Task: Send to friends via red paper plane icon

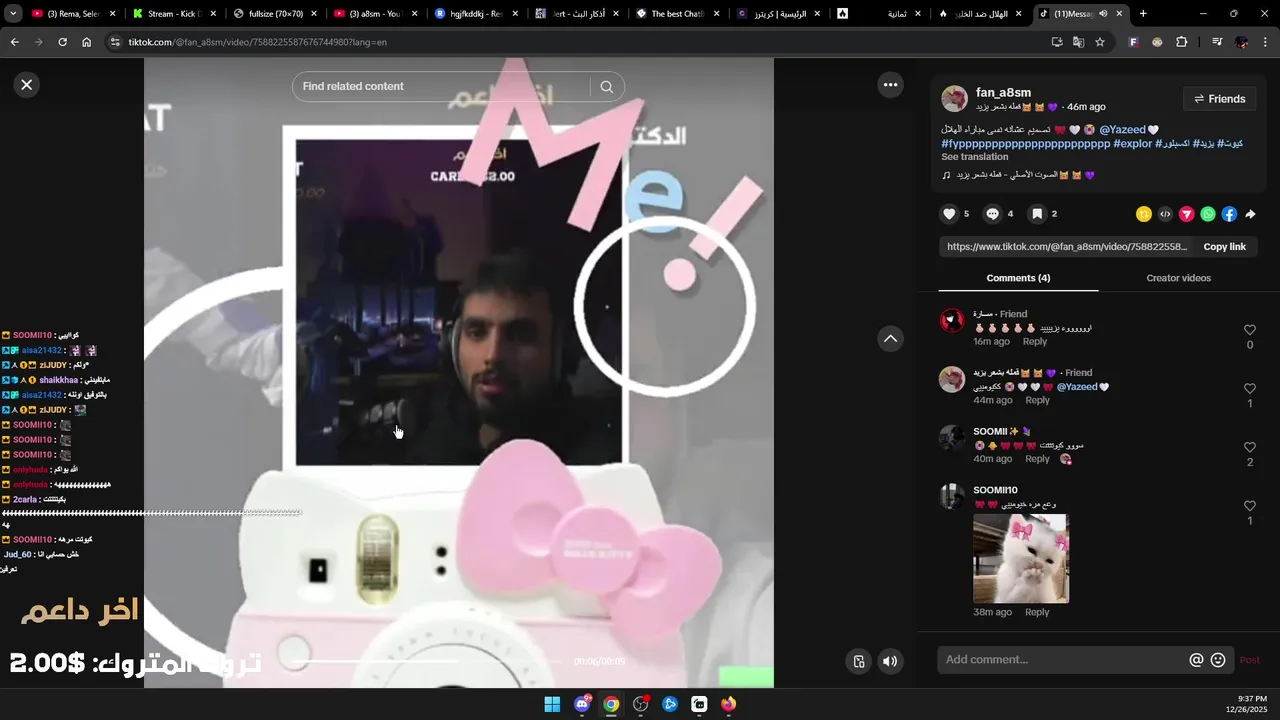Action: click(1187, 214)
